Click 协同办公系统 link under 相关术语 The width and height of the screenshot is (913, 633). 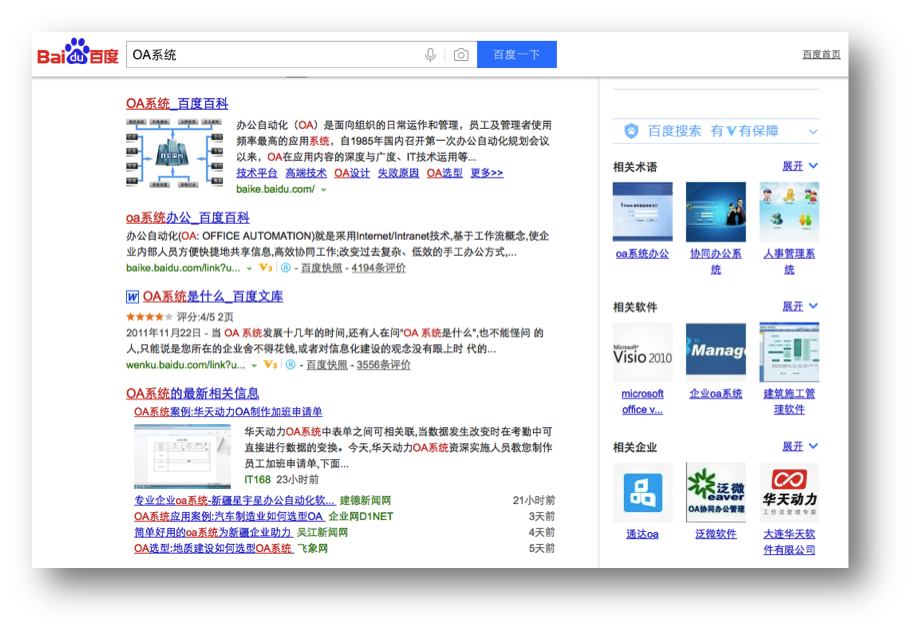point(716,261)
